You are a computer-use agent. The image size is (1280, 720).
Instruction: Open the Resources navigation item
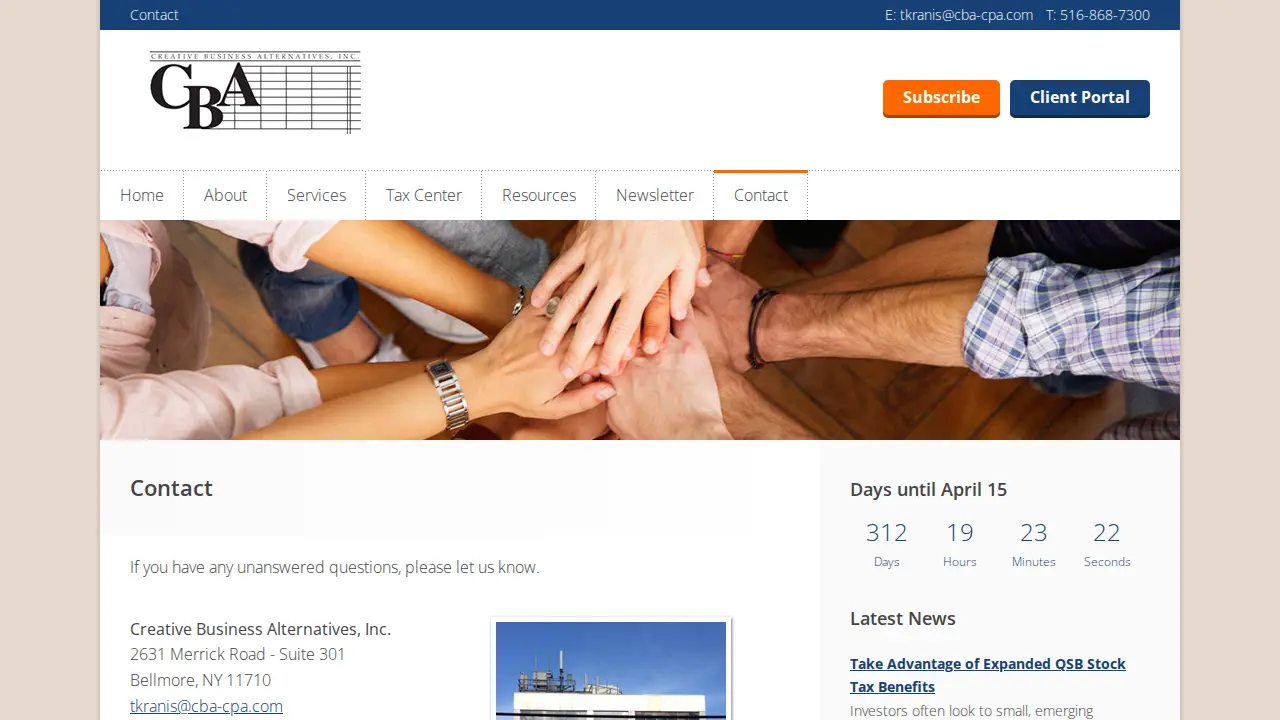[539, 195]
